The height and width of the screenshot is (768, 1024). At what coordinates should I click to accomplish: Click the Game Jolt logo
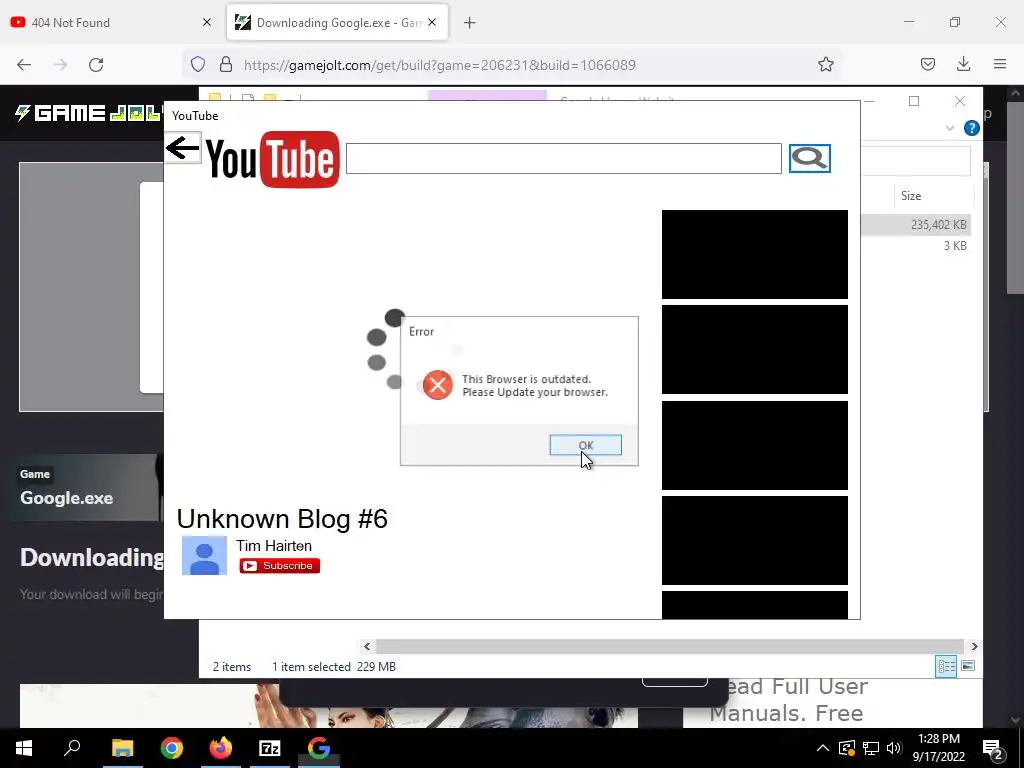point(89,113)
